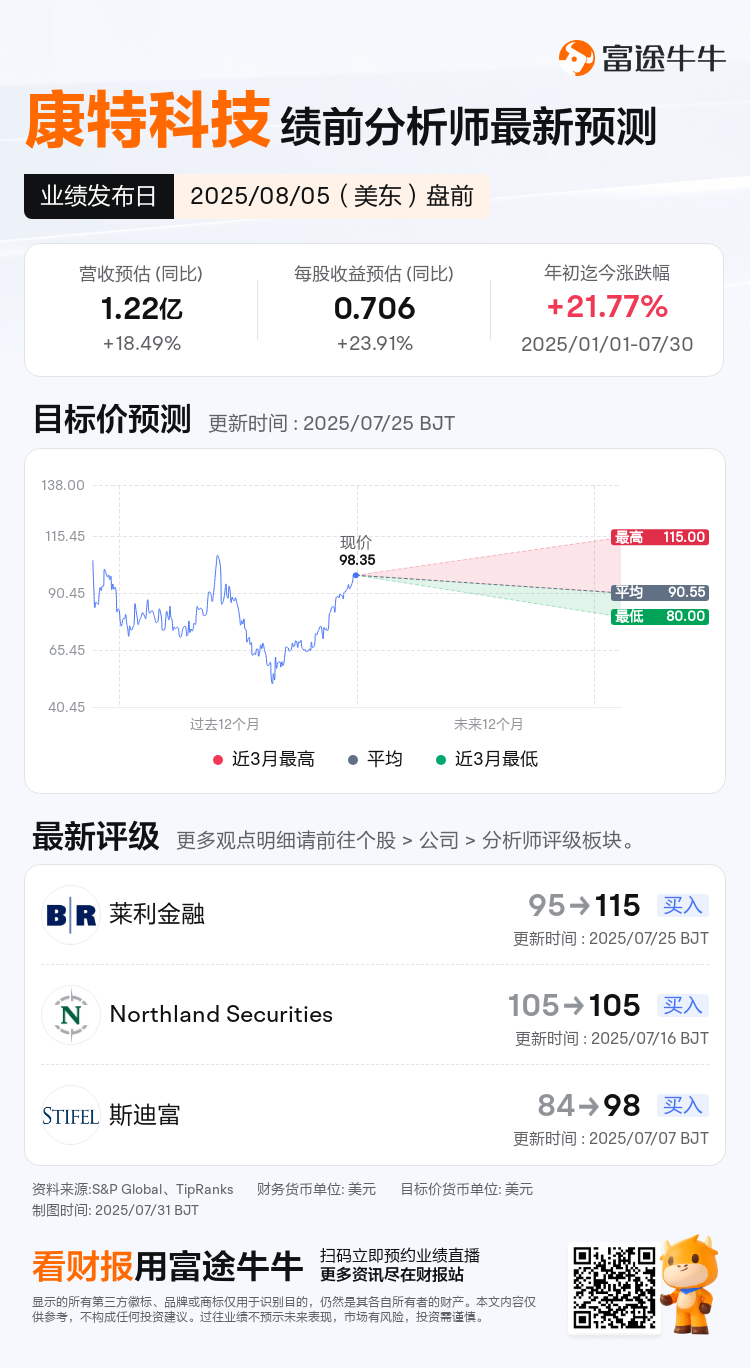
Task: Click the Northland Securities logo icon
Action: (x=71, y=1014)
